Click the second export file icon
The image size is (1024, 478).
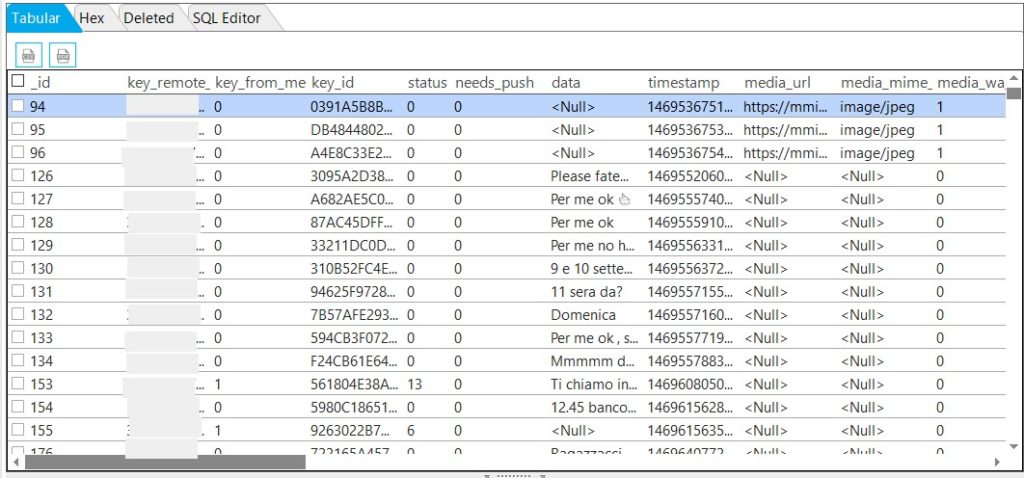pos(63,55)
